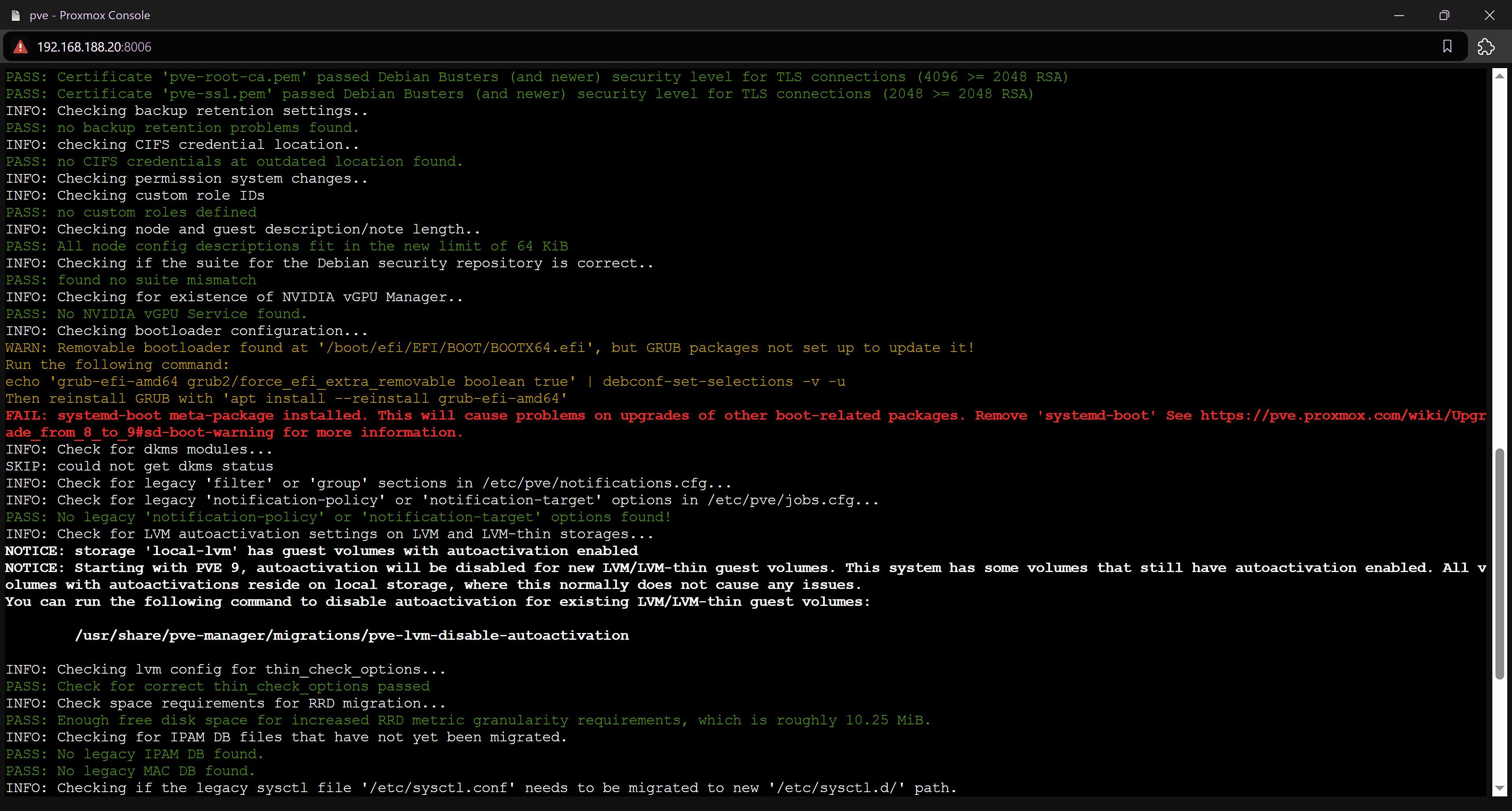Click the pve-ssl.pem certificate PASS line
The height and width of the screenshot is (811, 1512).
point(519,94)
